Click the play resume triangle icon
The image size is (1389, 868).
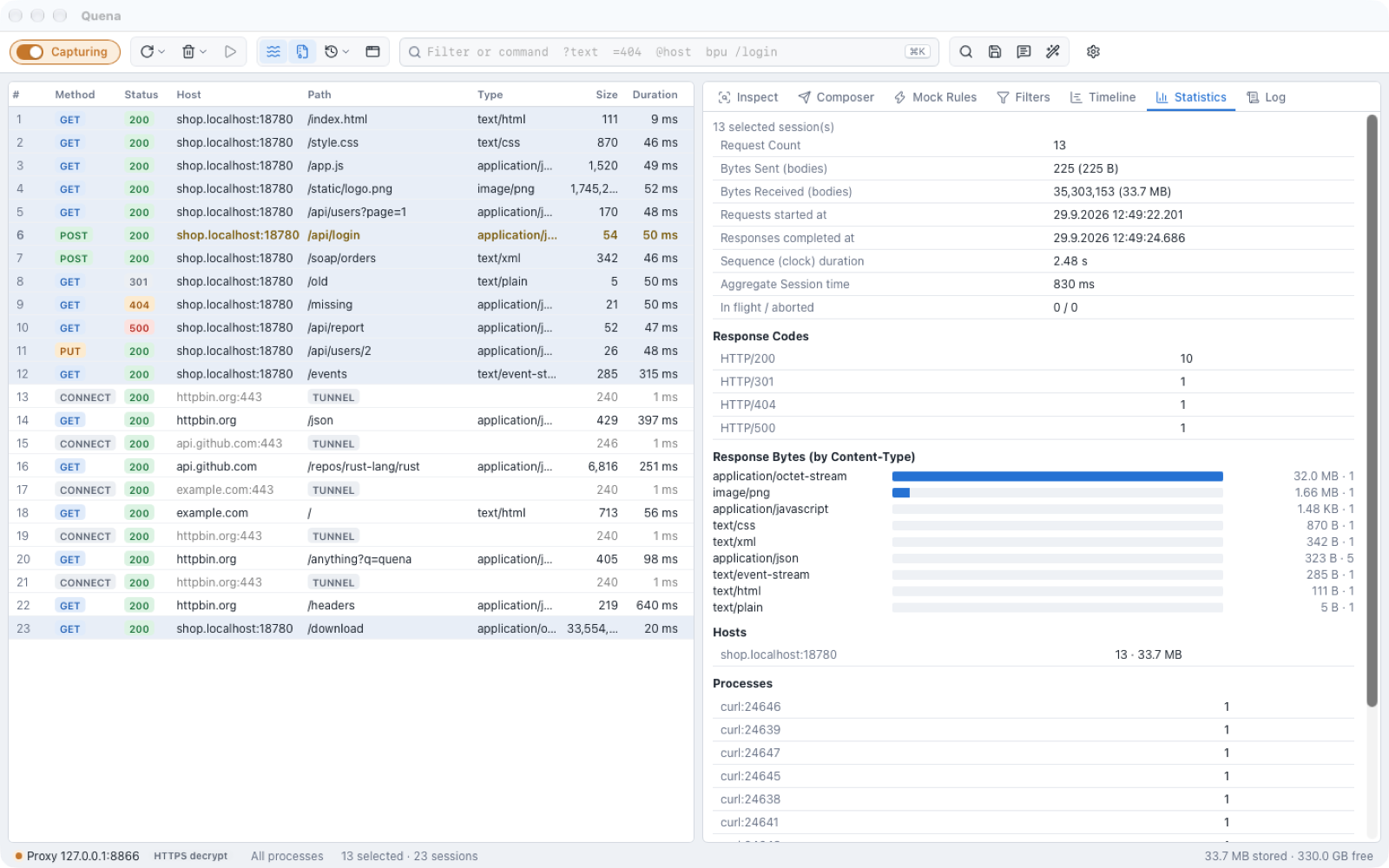tap(230, 52)
